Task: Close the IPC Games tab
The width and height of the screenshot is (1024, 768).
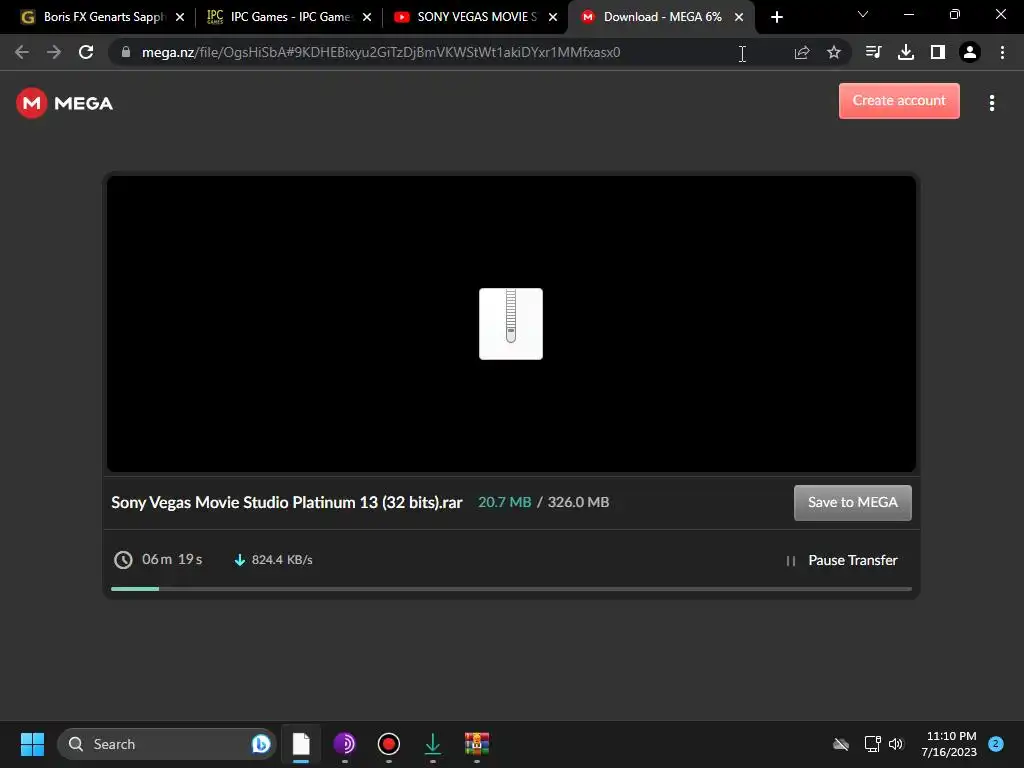Action: click(367, 17)
